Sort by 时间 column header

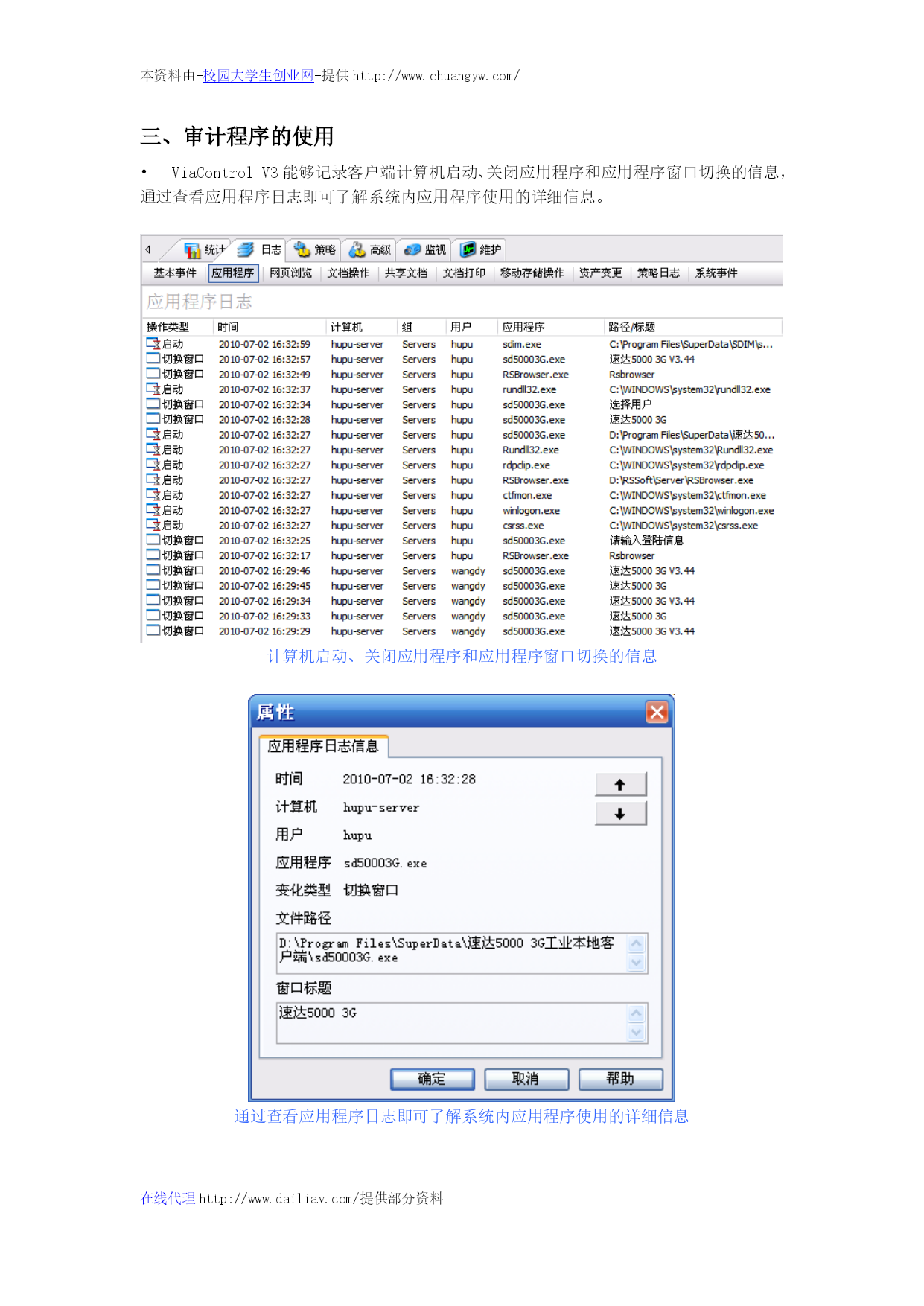coord(270,327)
